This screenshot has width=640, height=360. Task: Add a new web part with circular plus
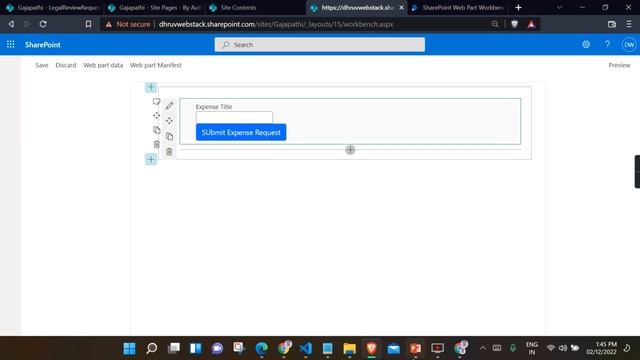coord(350,150)
